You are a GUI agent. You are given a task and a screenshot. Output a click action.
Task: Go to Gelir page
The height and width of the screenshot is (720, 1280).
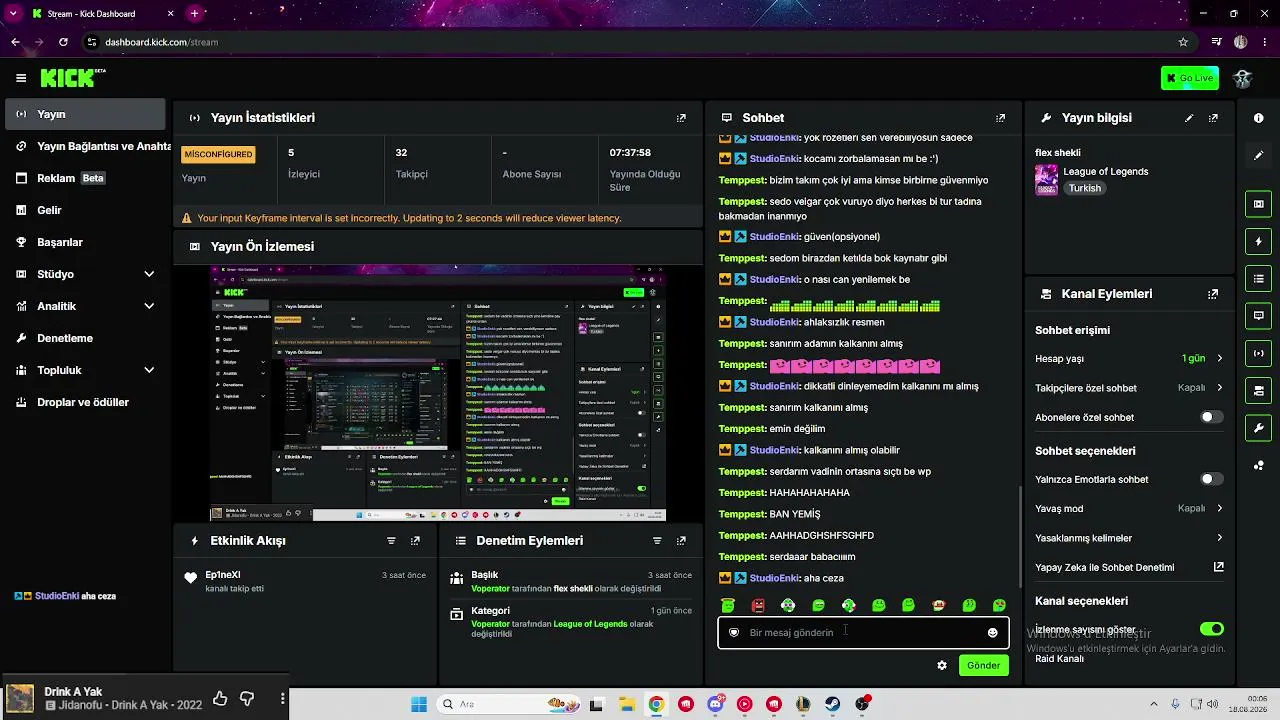point(85,210)
